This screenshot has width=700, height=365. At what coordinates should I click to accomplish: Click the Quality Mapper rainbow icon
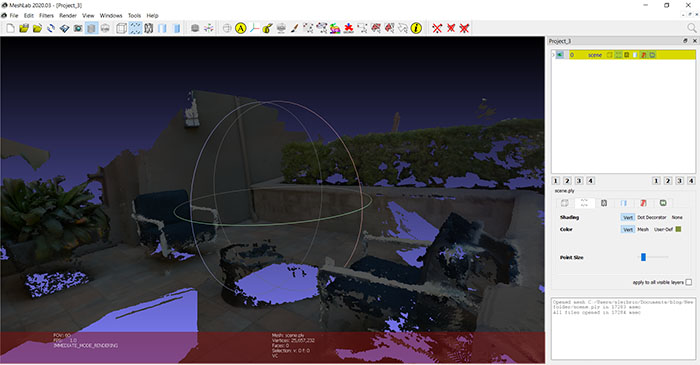coord(335,28)
